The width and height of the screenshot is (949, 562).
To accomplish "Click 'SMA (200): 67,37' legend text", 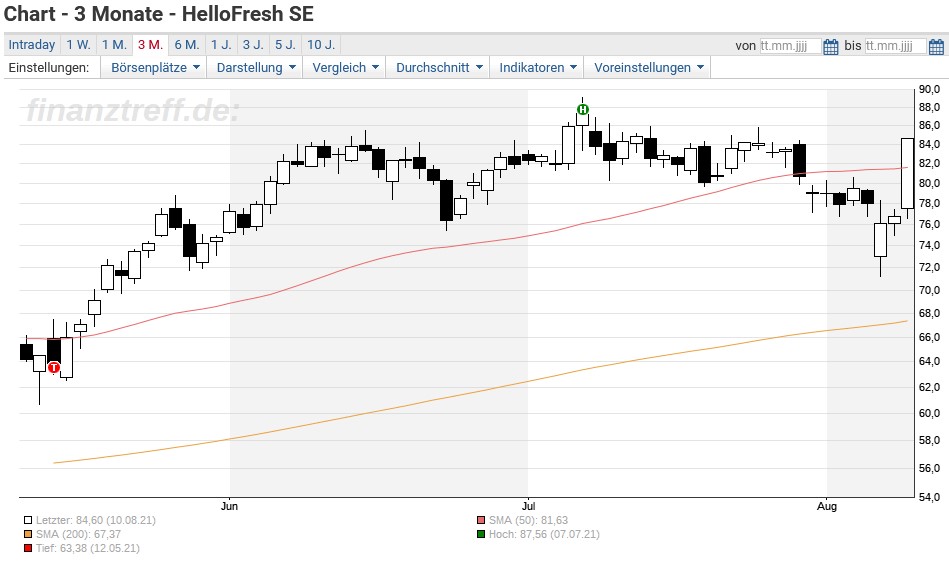I will point(78,534).
